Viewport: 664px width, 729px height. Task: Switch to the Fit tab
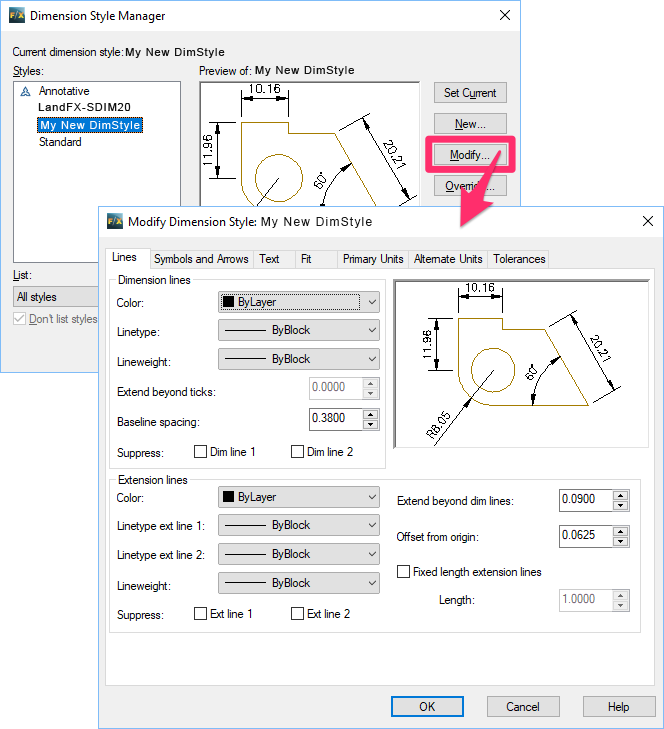pyautogui.click(x=306, y=259)
